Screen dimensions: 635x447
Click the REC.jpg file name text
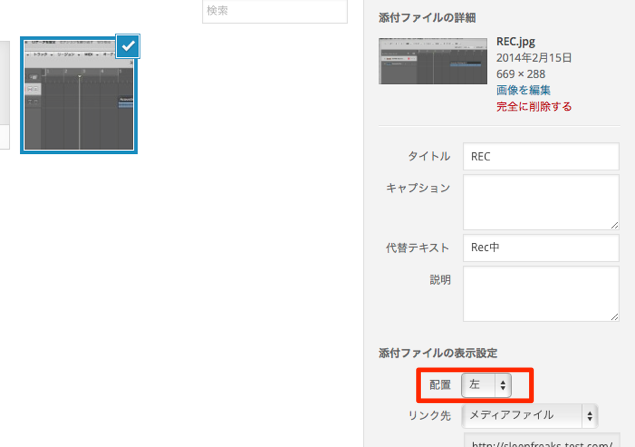click(516, 42)
